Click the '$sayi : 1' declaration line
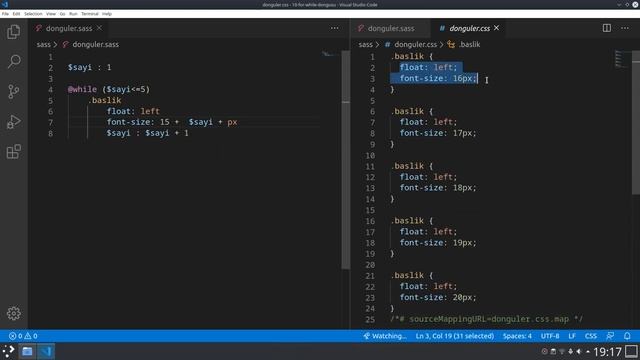The height and width of the screenshot is (360, 640). (x=89, y=67)
